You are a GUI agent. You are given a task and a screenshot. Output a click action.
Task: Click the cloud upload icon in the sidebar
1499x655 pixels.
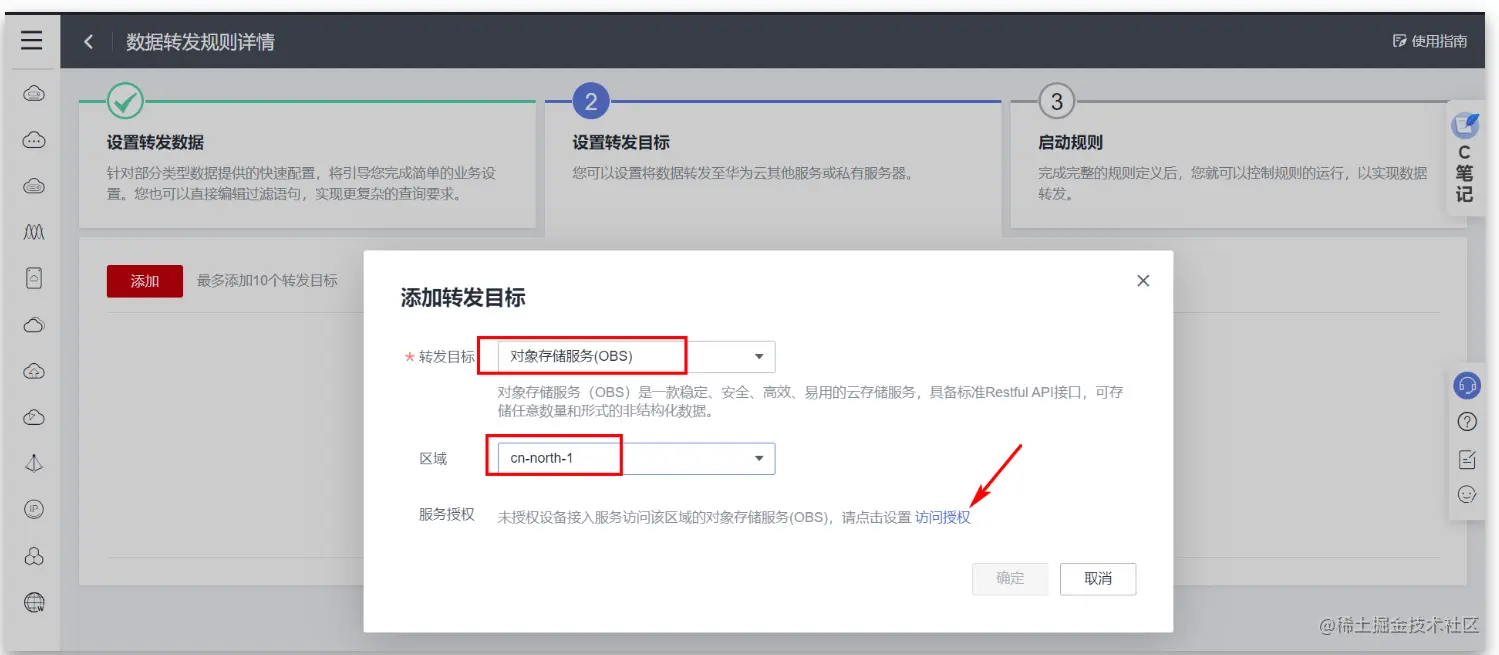coord(33,370)
